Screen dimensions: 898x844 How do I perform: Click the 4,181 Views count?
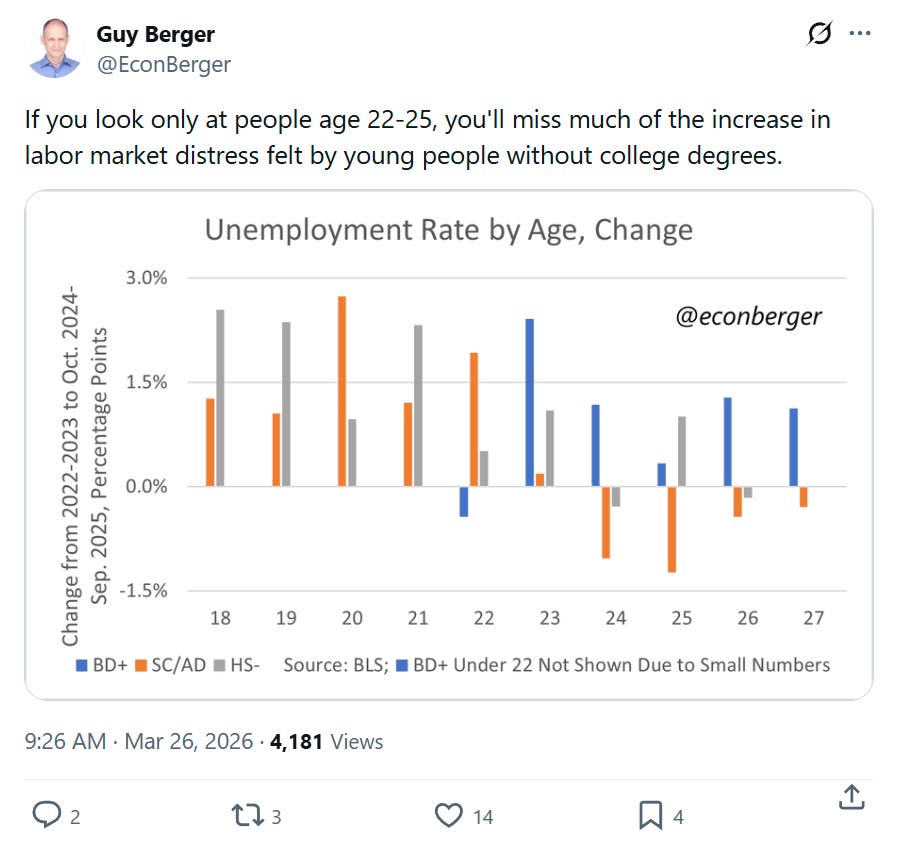click(326, 742)
